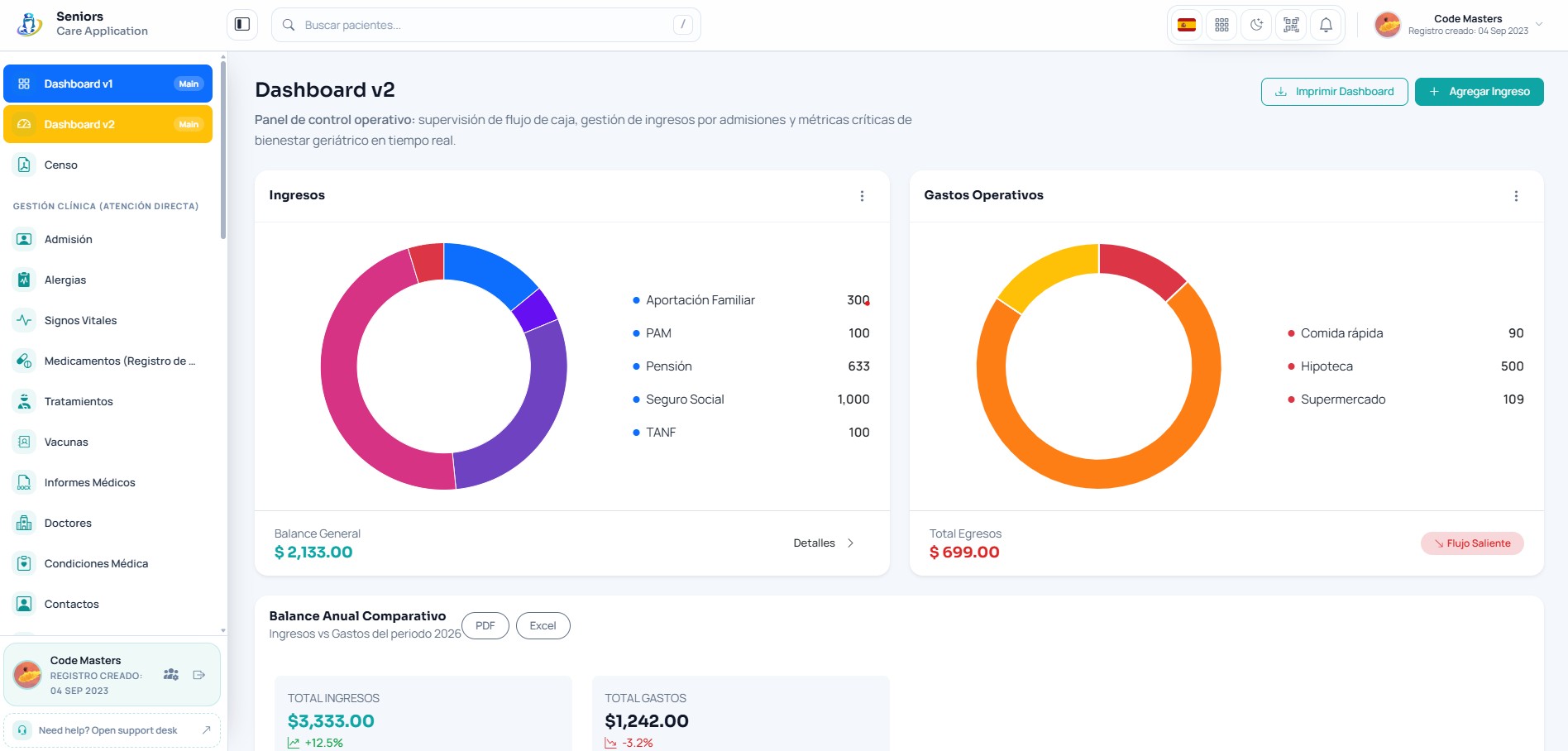Toggle dark mode moon icon
This screenshot has height=751, width=1568.
(x=1256, y=25)
